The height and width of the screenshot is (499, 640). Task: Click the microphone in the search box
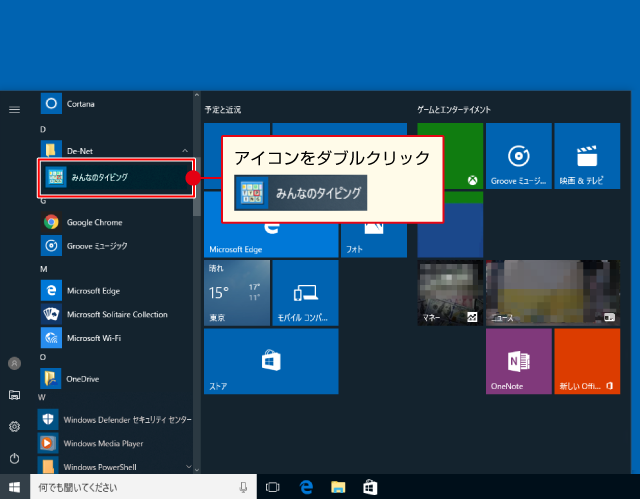coord(243,487)
